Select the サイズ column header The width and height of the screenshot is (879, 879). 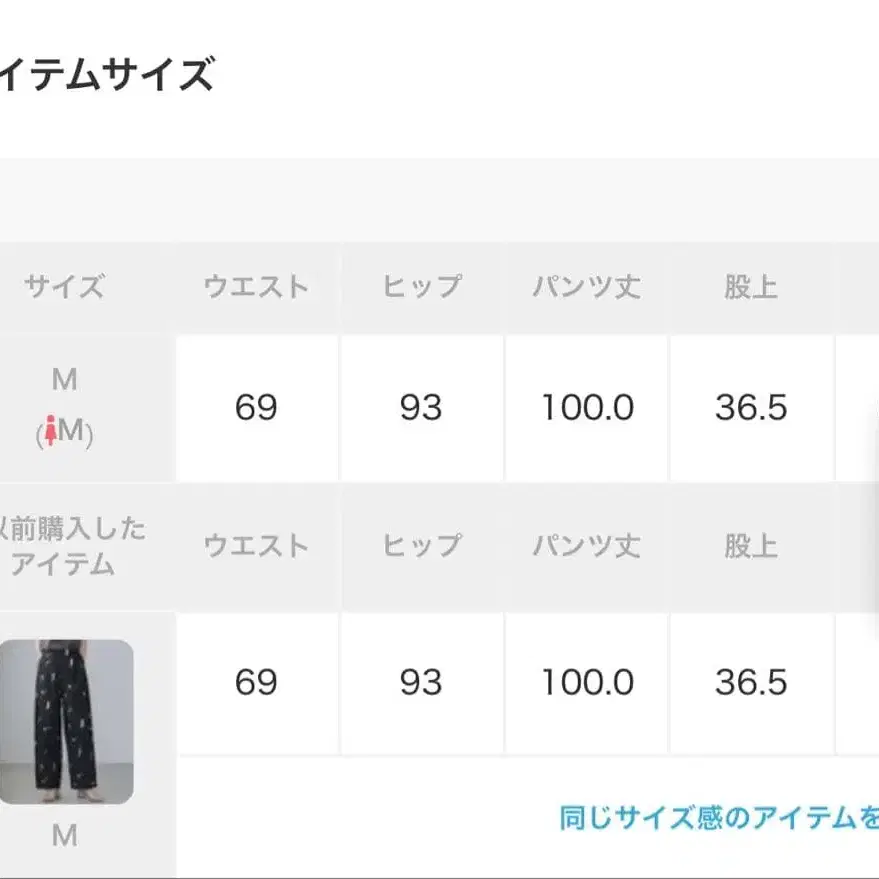click(x=64, y=288)
